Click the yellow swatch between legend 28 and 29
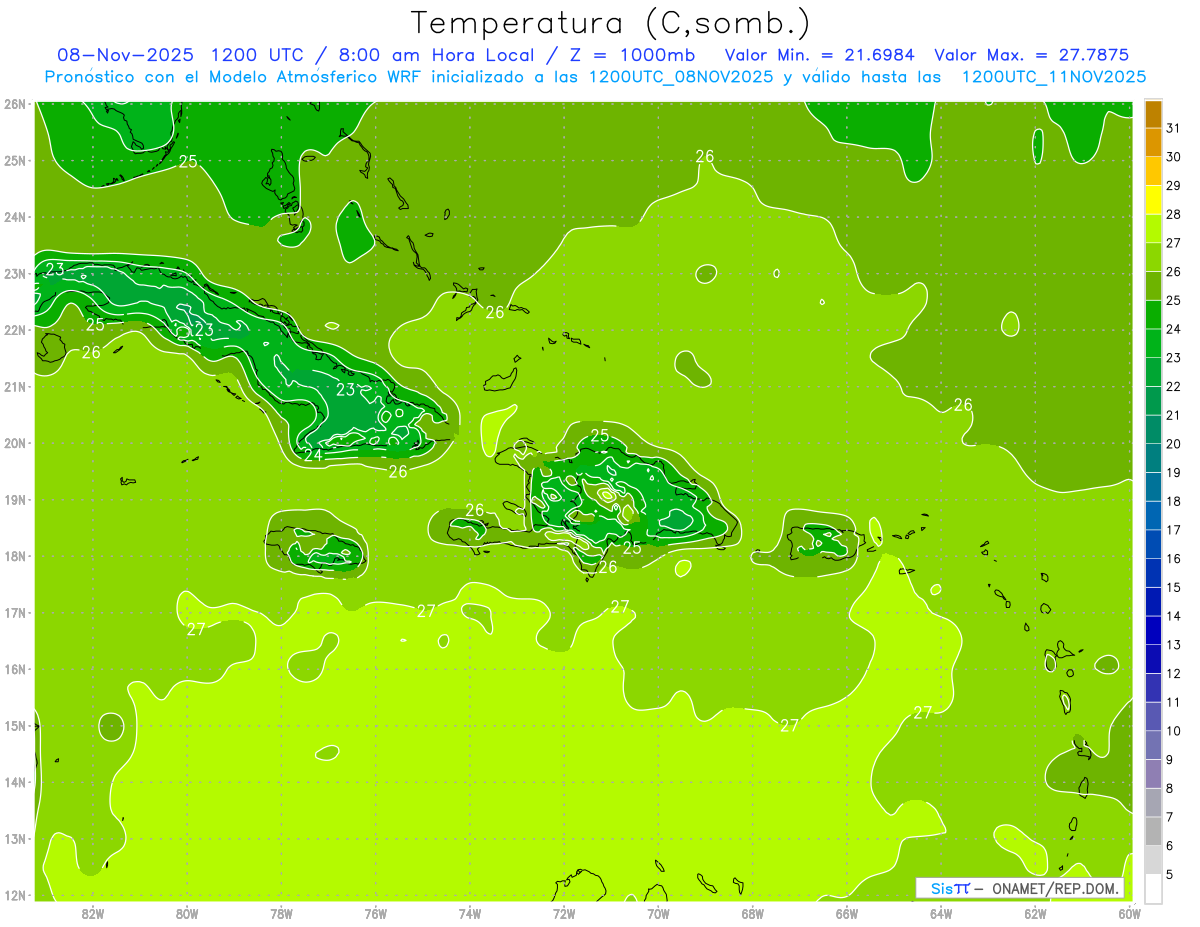The image size is (1200, 927). tap(1154, 200)
